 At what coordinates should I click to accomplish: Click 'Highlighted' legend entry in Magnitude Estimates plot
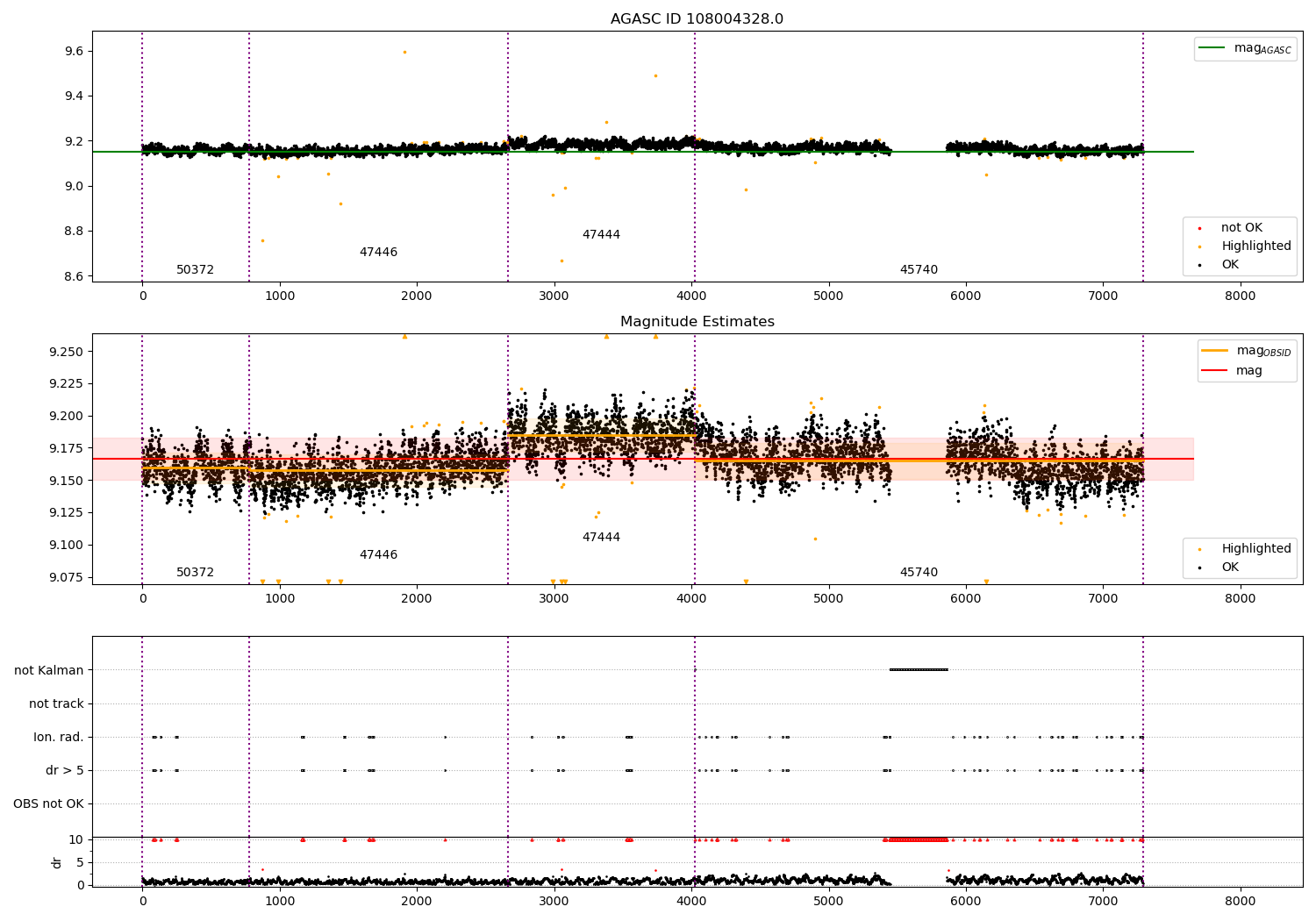(x=1255, y=549)
